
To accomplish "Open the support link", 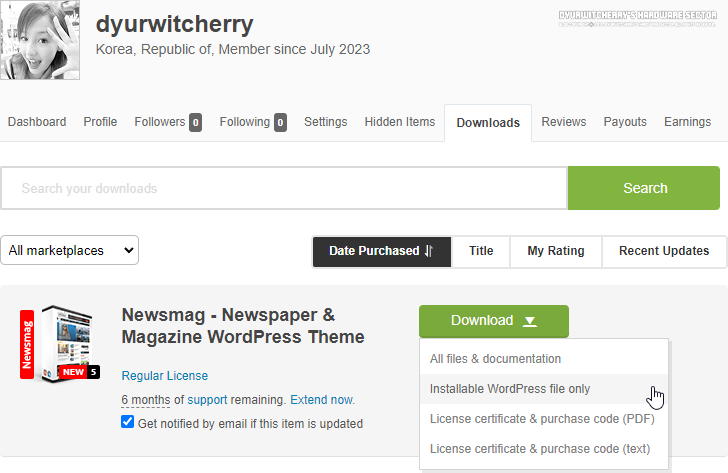I will click(207, 400).
